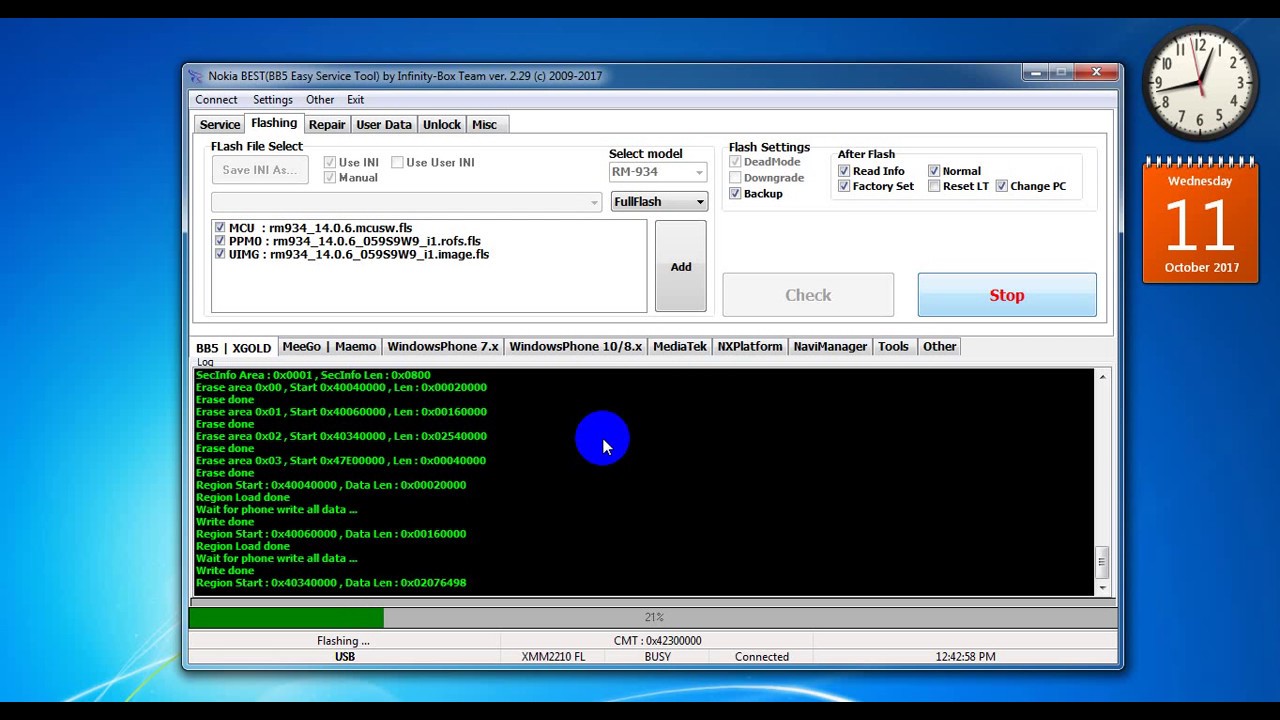Switch to the MeeGo | Maemo tab
Viewport: 1280px width, 720px height.
click(x=329, y=346)
